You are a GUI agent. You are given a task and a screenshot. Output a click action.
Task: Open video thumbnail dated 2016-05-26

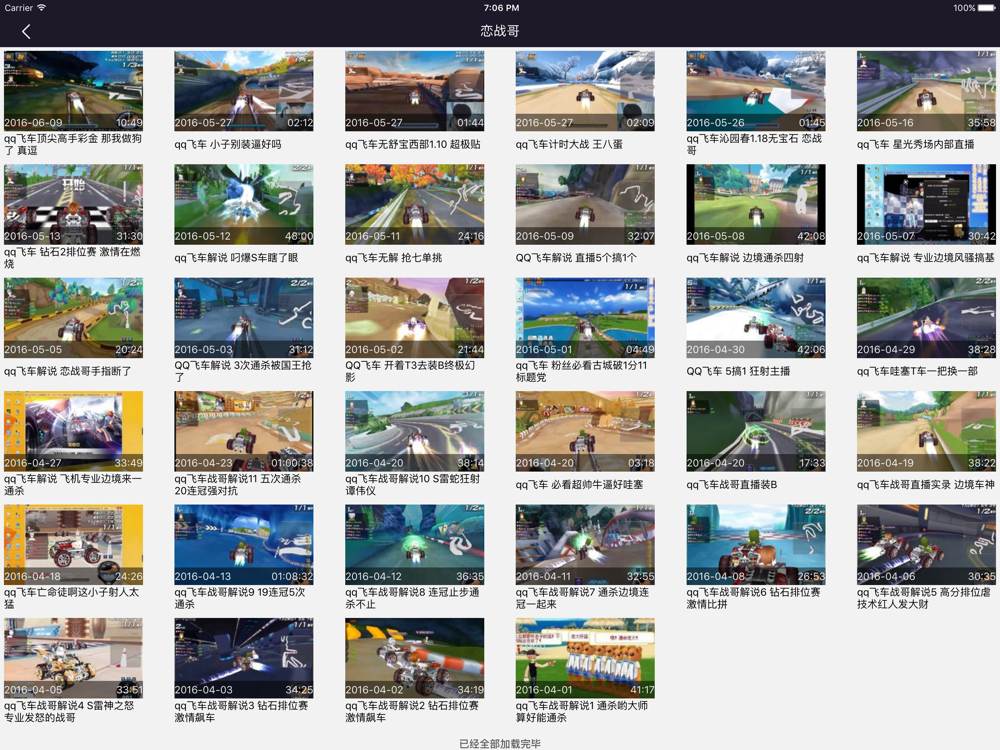(x=756, y=91)
